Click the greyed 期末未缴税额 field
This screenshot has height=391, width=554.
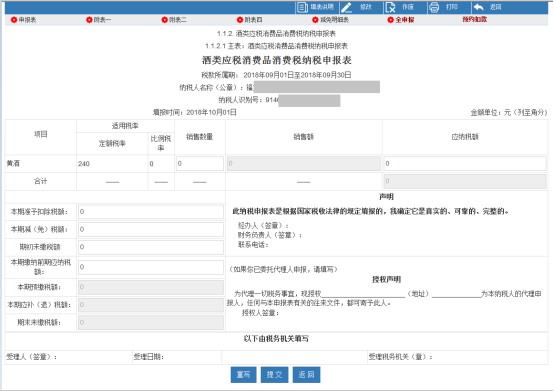[151, 322]
